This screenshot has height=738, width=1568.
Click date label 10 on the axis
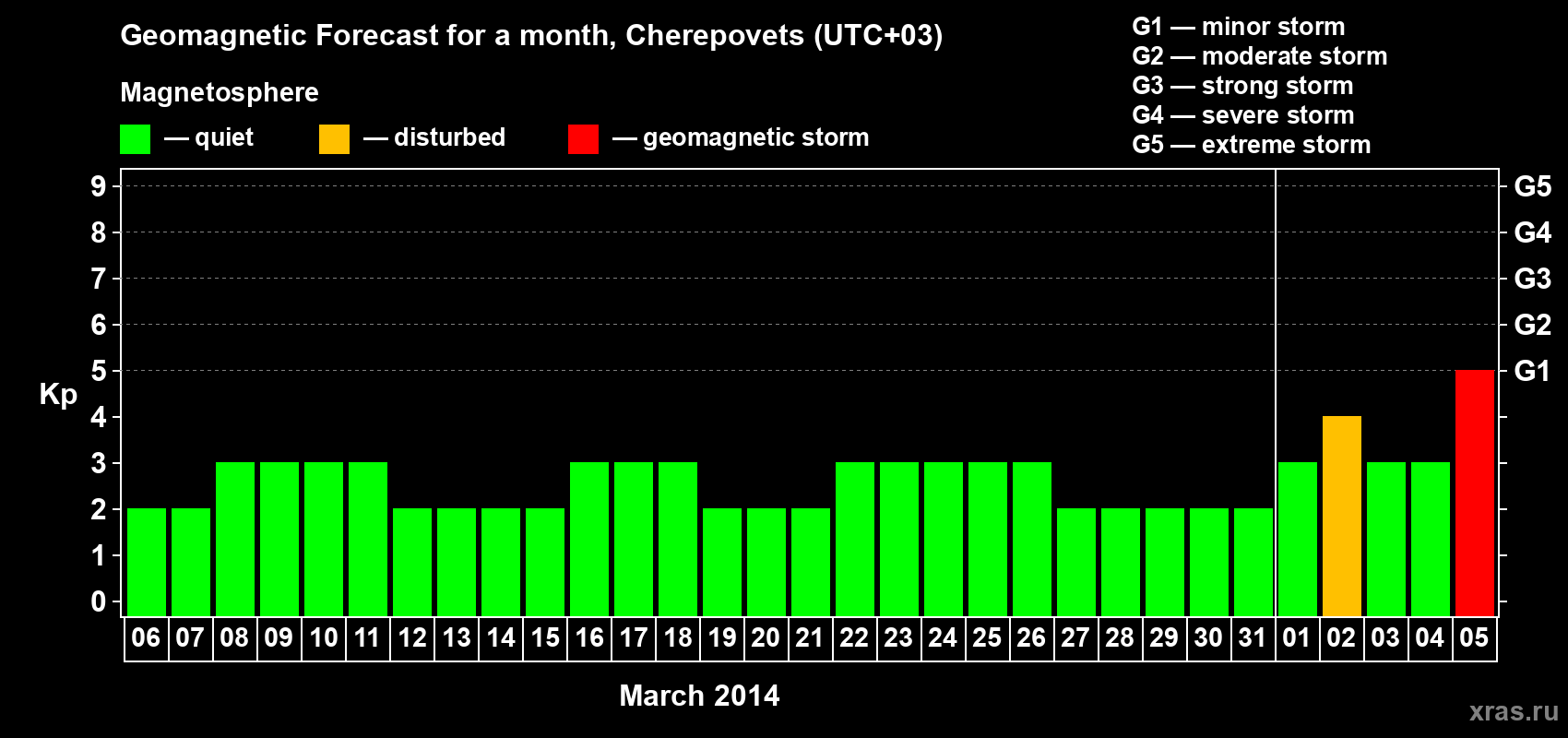coord(323,637)
